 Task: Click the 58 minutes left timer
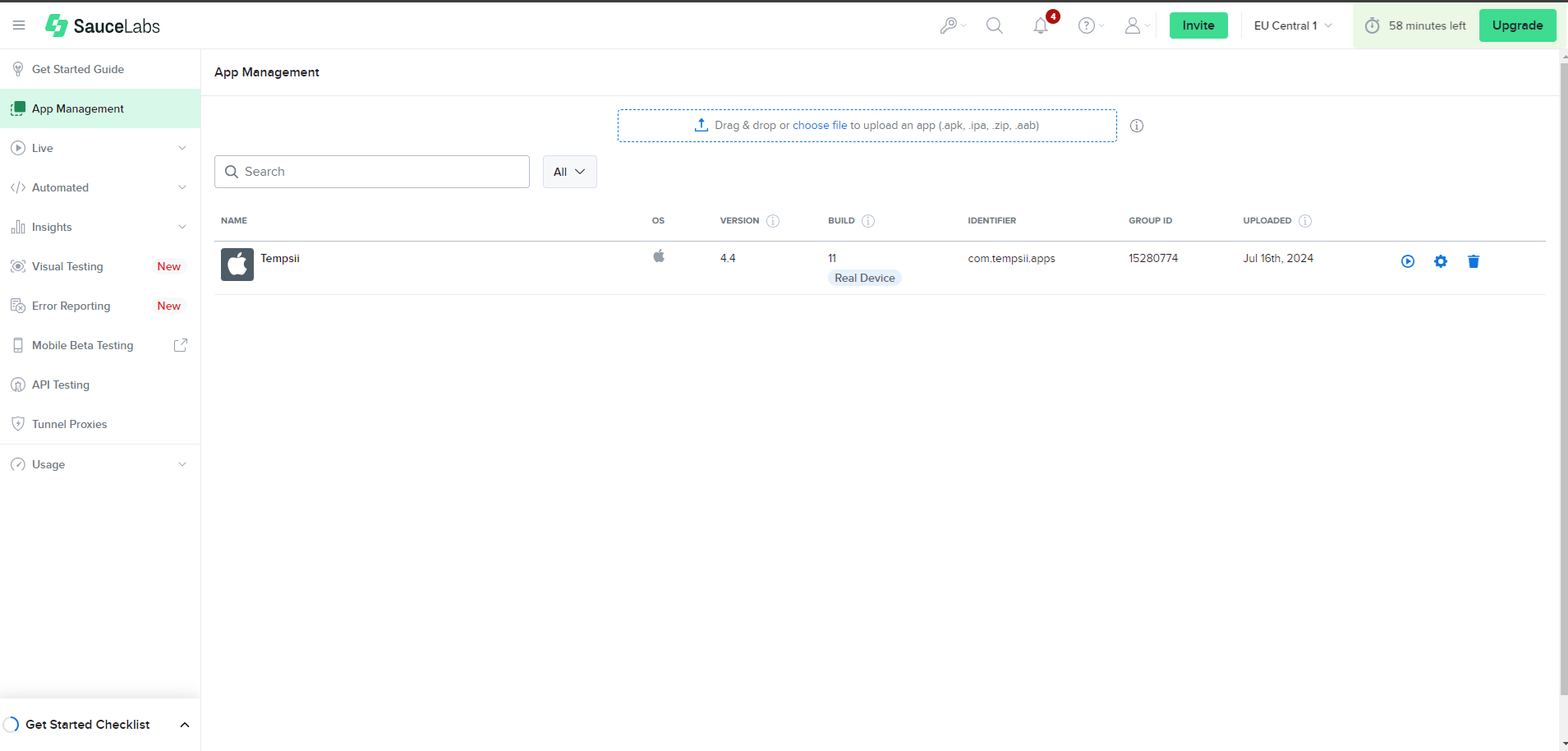click(x=1415, y=25)
